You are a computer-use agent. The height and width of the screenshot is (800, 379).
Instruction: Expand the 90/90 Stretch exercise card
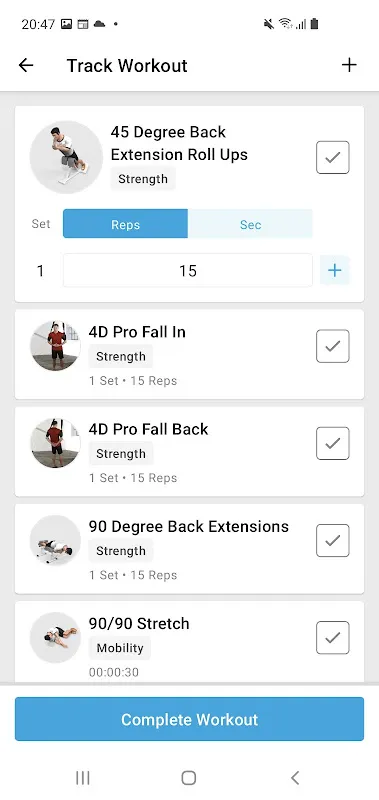[x=189, y=642]
